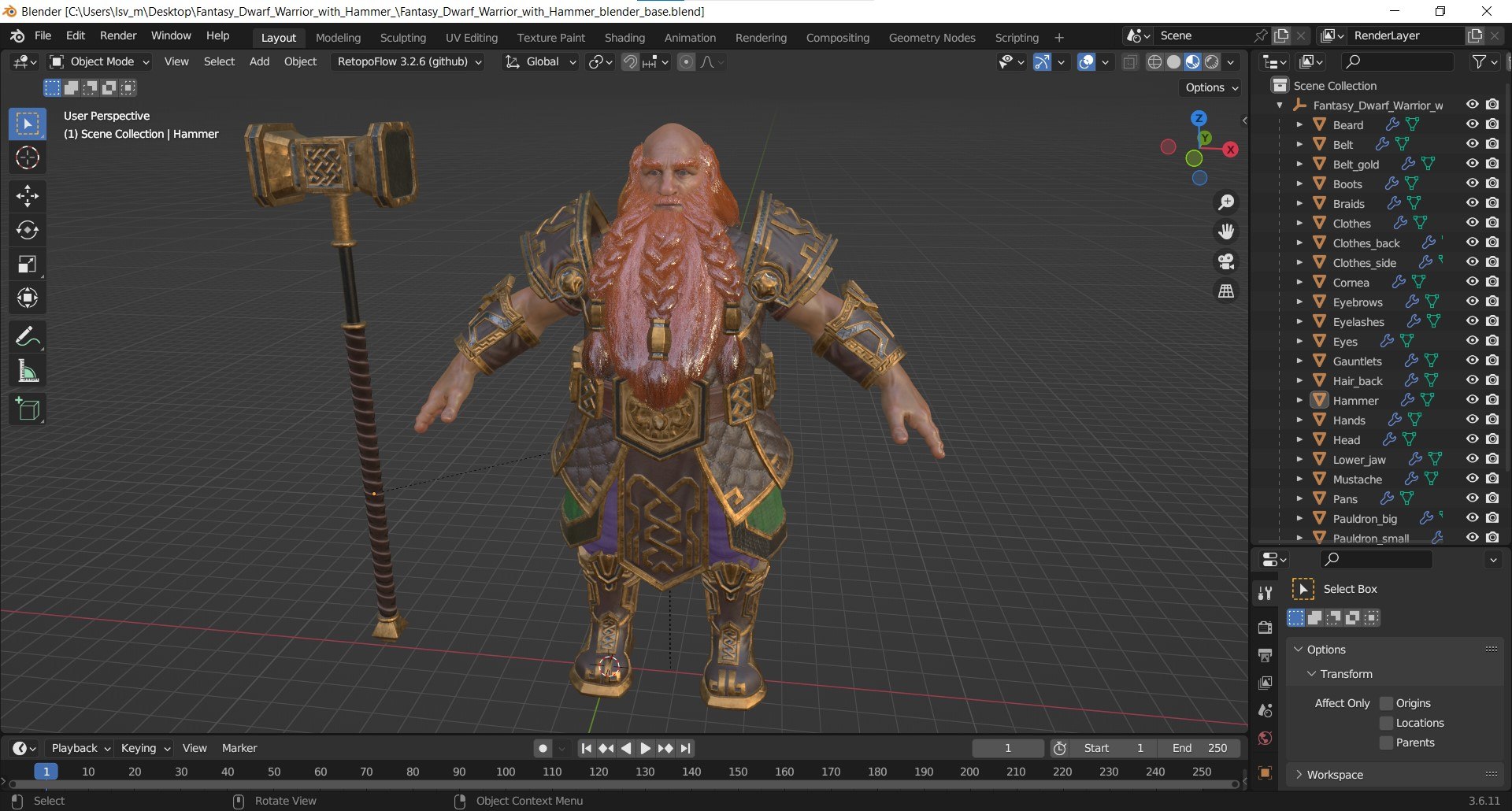The image size is (1512, 811).
Task: Click the timeline horizontal scrollbar
Action: [624, 784]
